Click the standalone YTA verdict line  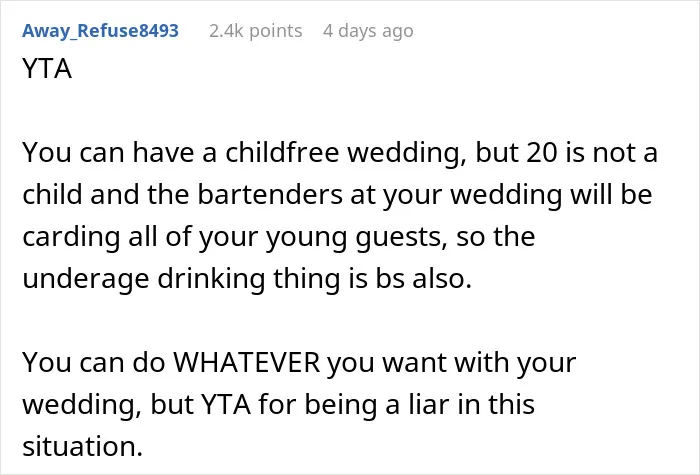coord(47,69)
